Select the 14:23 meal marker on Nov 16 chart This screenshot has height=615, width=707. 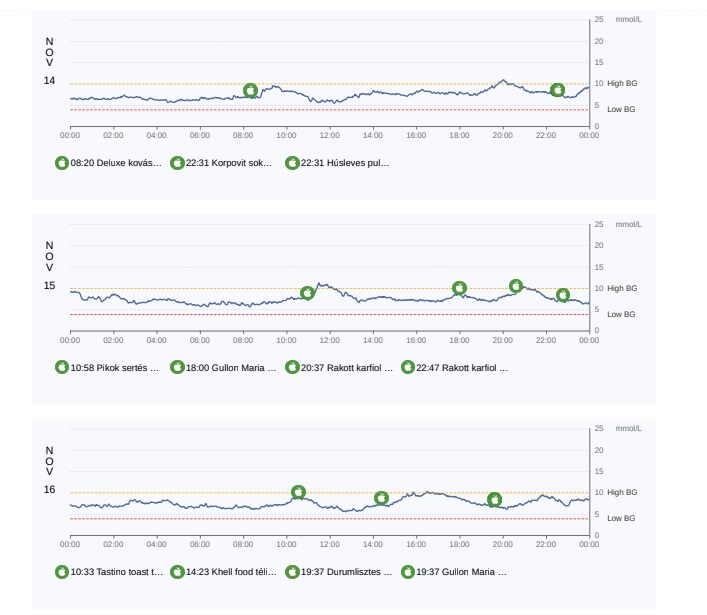(x=381, y=498)
